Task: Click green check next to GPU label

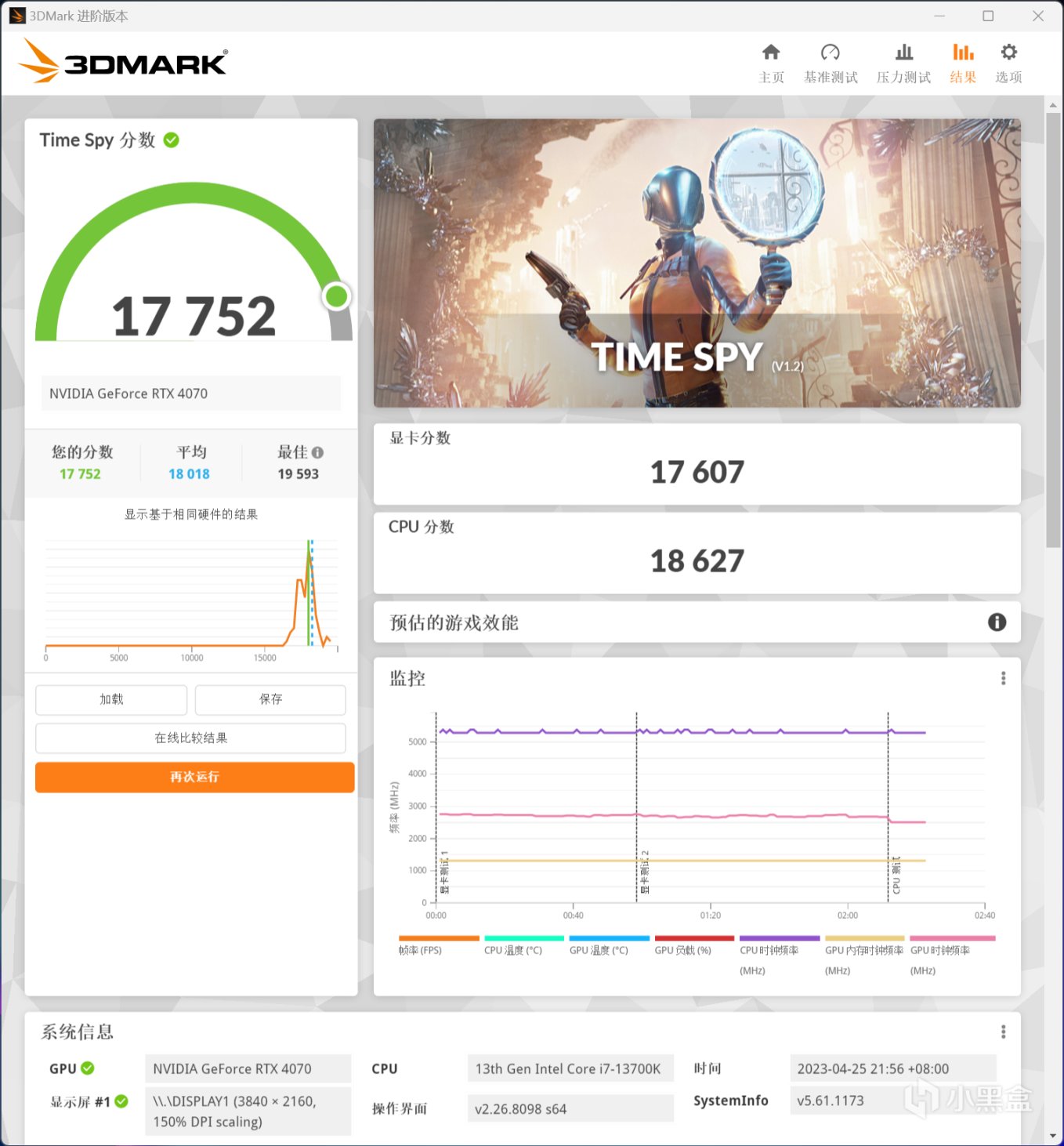Action: click(88, 1068)
